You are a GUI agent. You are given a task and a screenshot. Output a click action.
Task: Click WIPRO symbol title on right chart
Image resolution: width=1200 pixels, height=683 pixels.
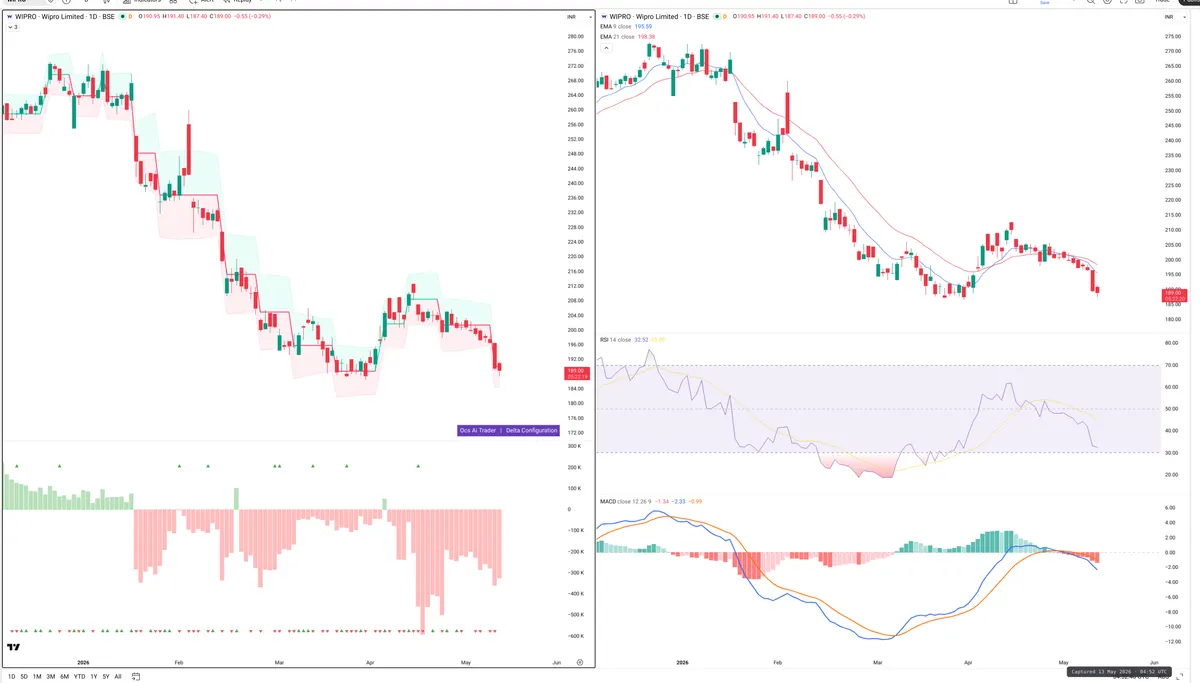click(660, 17)
